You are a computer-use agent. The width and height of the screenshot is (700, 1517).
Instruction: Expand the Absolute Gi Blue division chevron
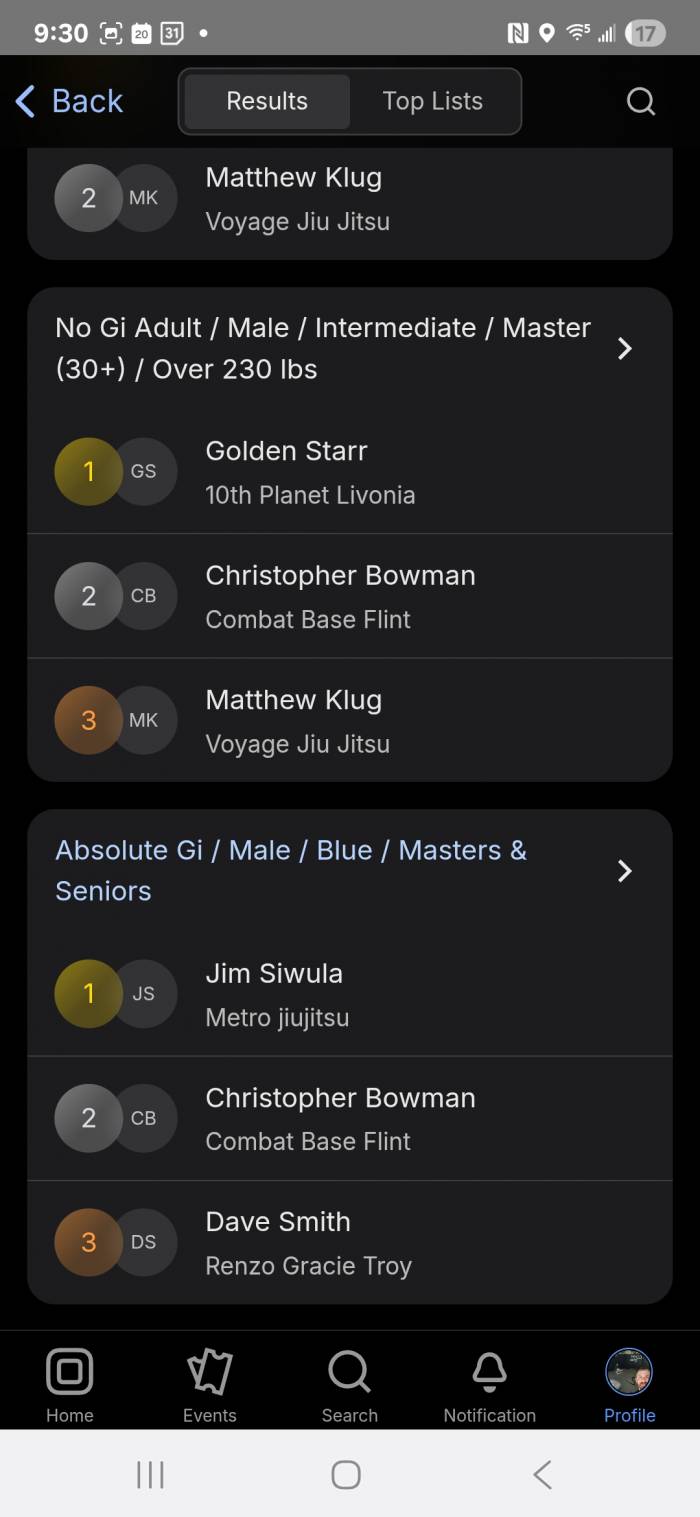pyautogui.click(x=625, y=871)
